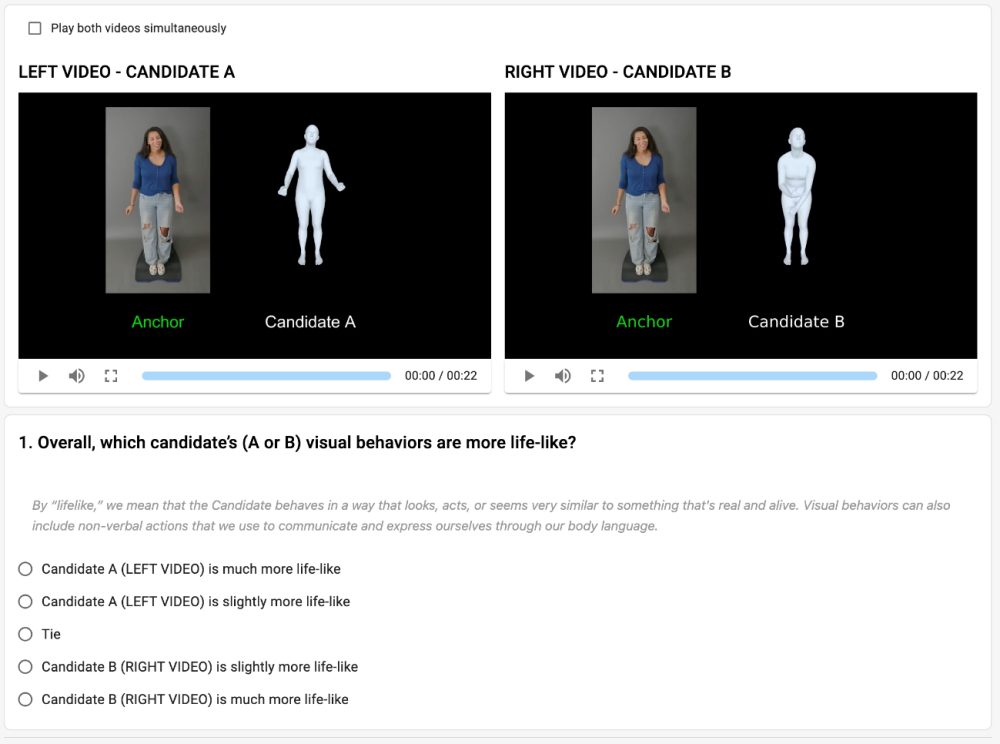Image resolution: width=1000 pixels, height=744 pixels.
Task: Select 'Candidate B is slightly more life-like'
Action: (26, 667)
